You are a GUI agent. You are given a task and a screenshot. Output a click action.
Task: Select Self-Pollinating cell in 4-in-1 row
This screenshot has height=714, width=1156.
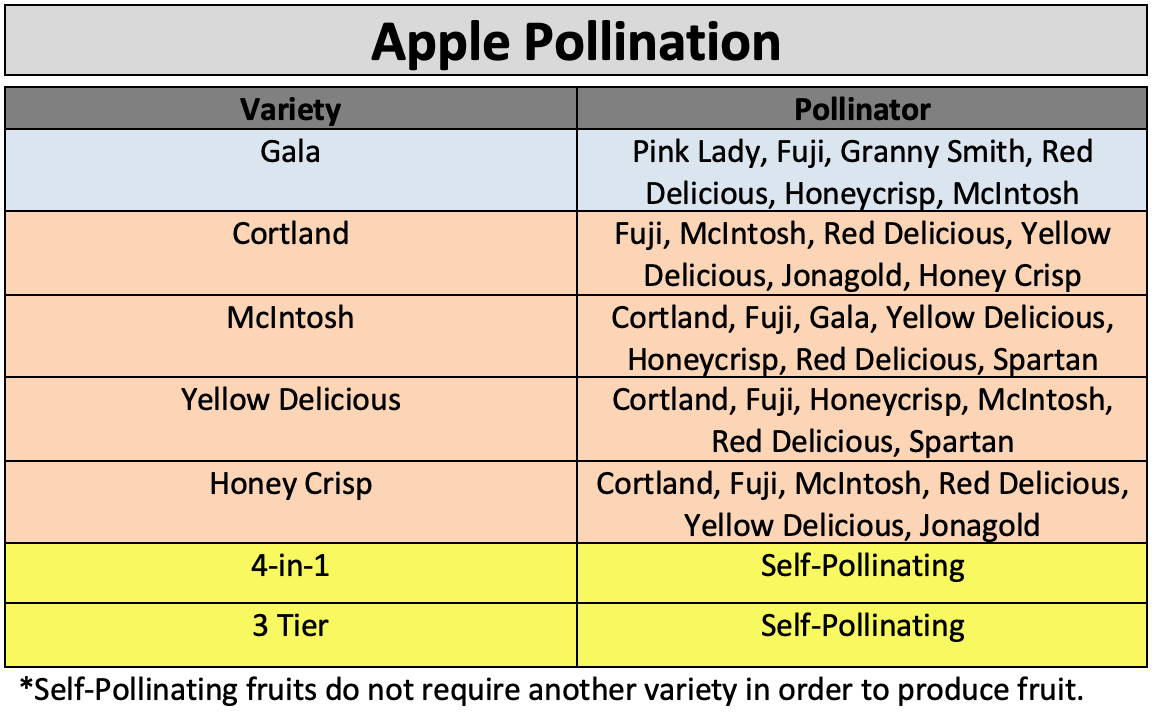click(862, 573)
